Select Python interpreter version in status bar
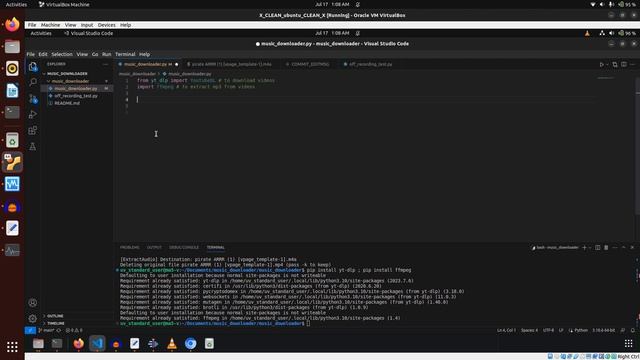This screenshot has height=360, width=640. (x=603, y=330)
